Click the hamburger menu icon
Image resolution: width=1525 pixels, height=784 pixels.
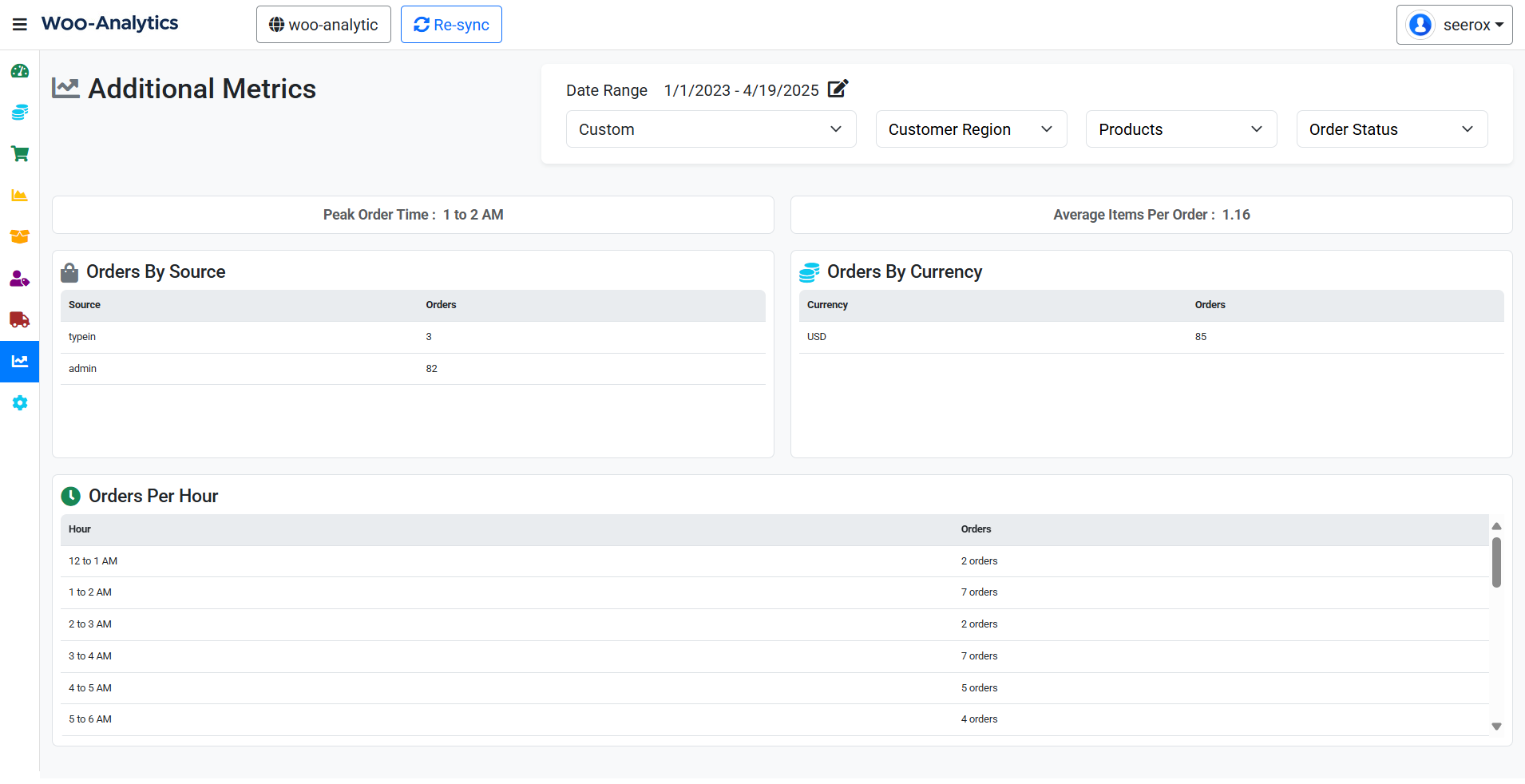click(x=20, y=25)
